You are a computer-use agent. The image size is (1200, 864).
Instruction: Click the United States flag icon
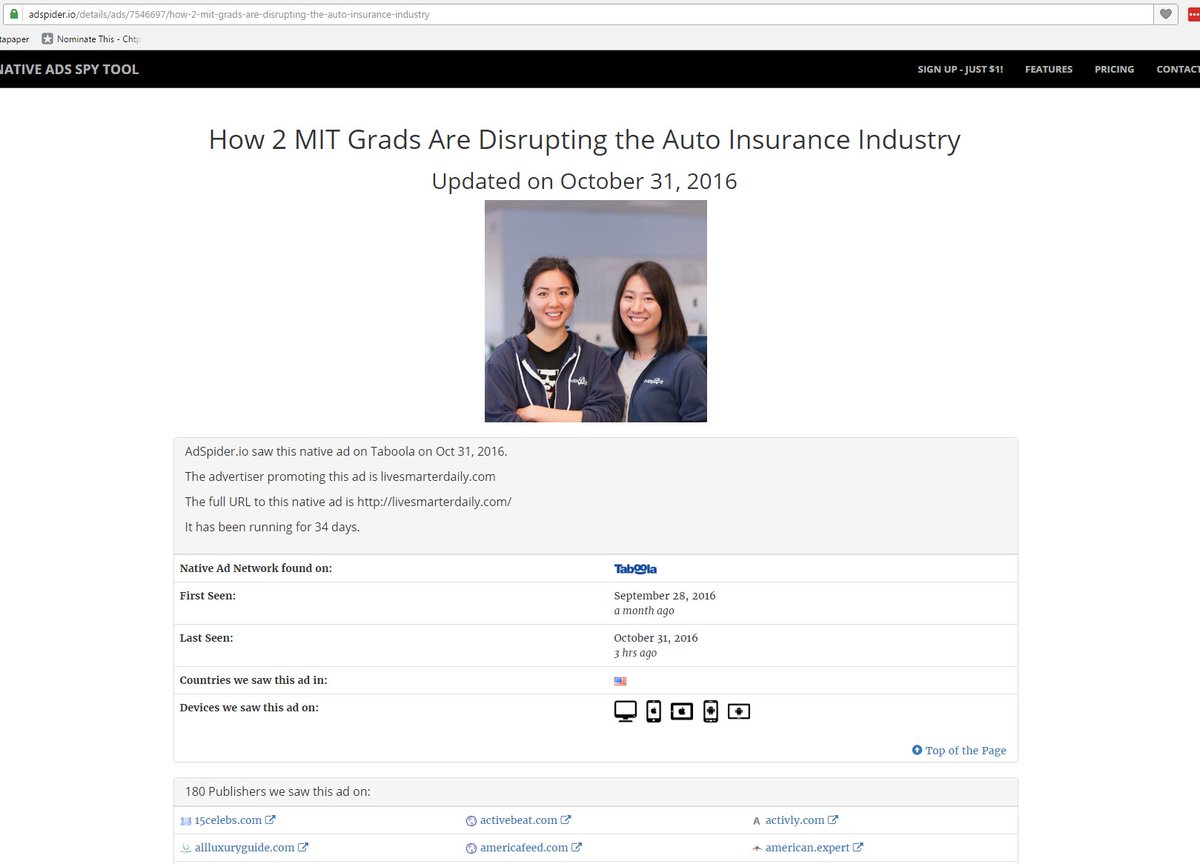tap(620, 681)
